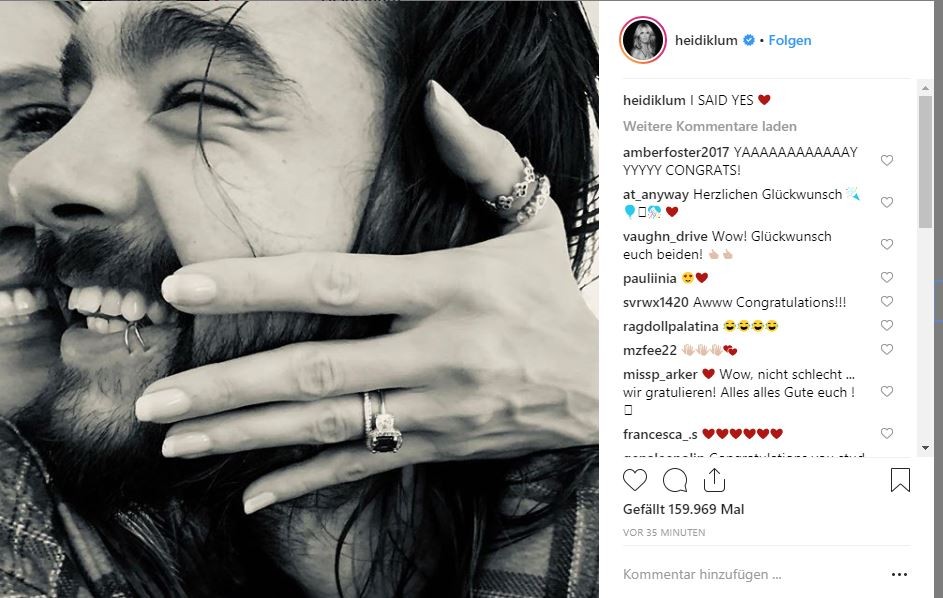
Task: Like at_anyway's comment heart
Action: point(886,202)
